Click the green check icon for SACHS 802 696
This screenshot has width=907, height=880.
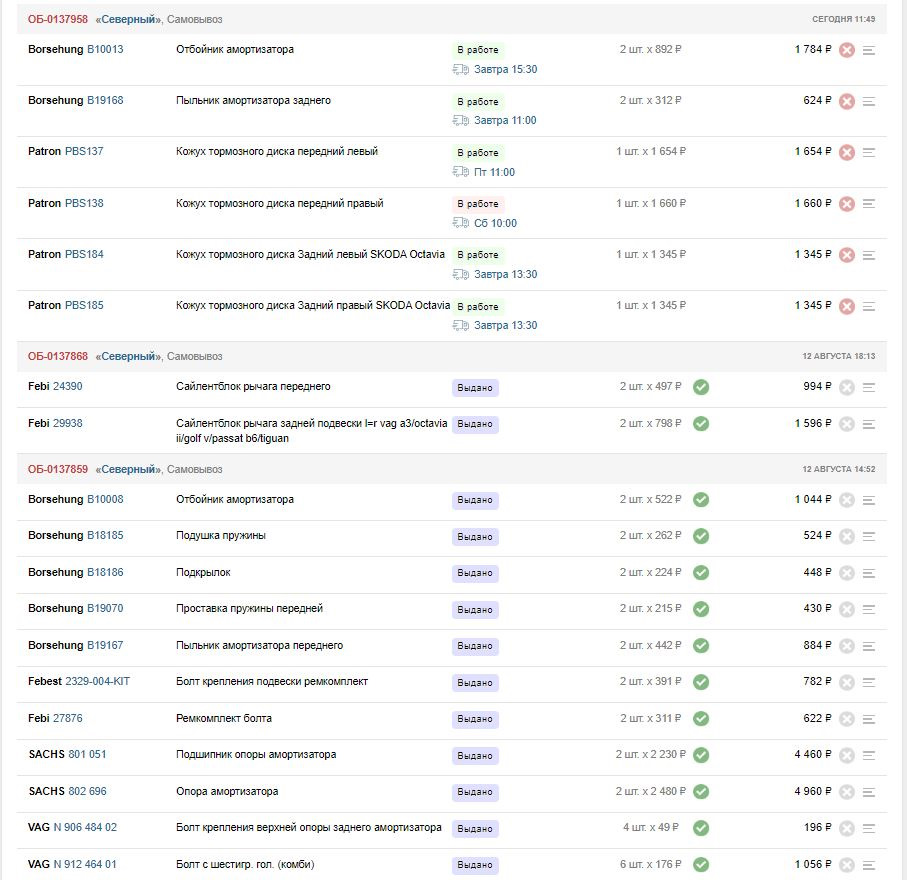click(701, 791)
